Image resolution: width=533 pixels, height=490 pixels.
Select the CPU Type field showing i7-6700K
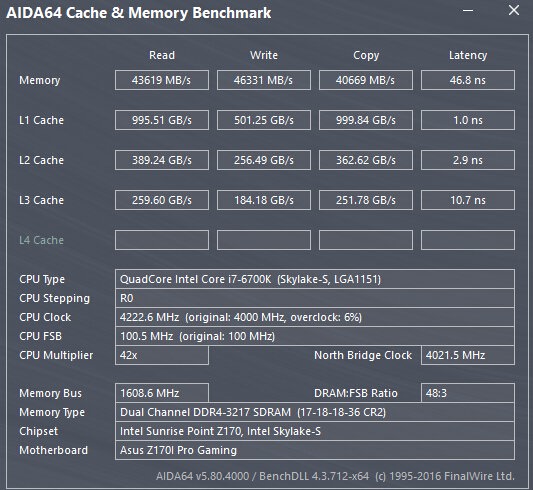click(315, 279)
